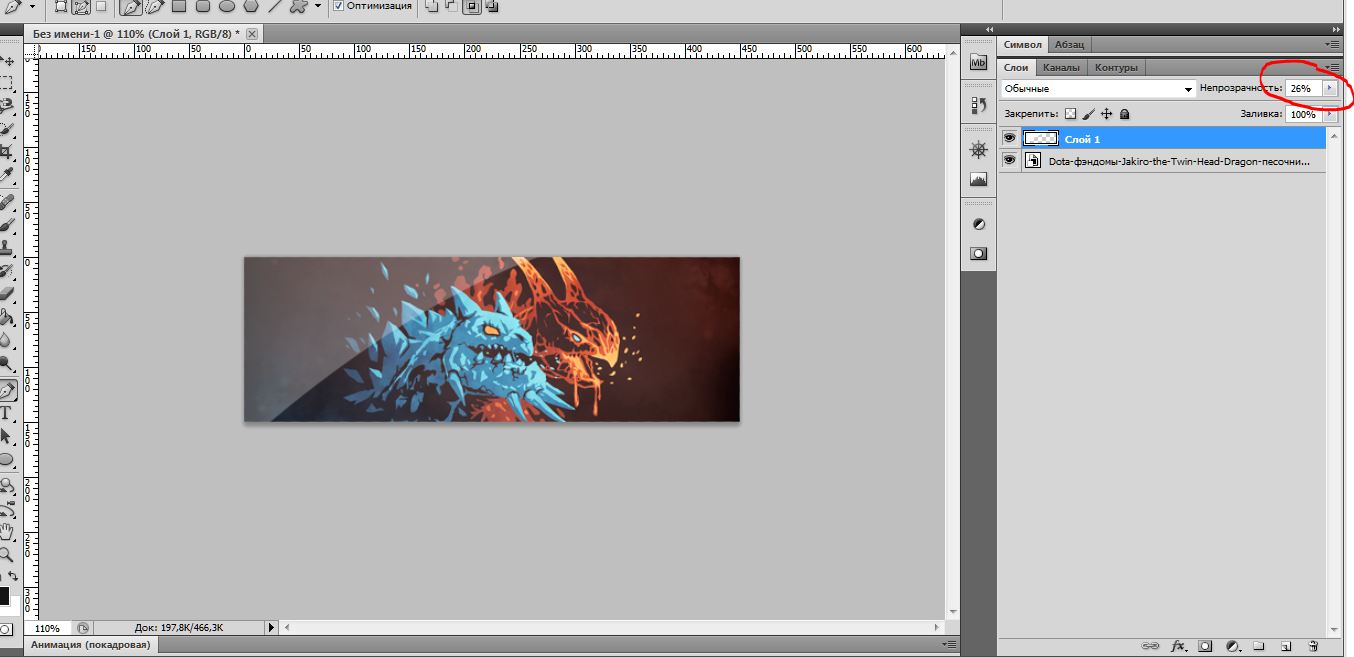Select the Paths mode icon in options bar
Image resolution: width=1354 pixels, height=657 pixels.
[82, 6]
